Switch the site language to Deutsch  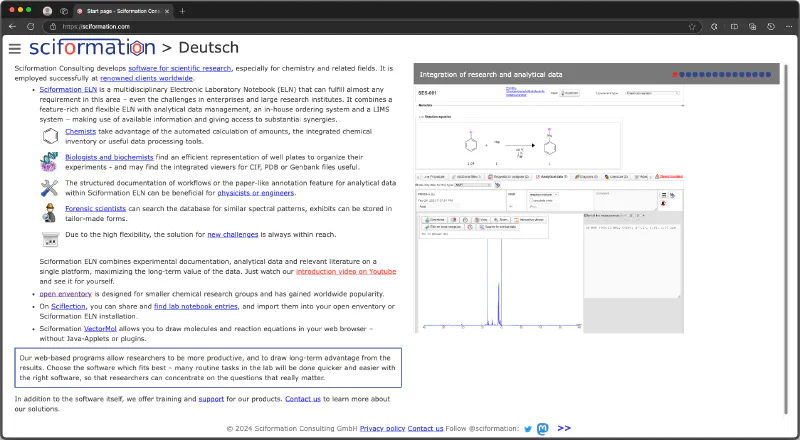(208, 47)
